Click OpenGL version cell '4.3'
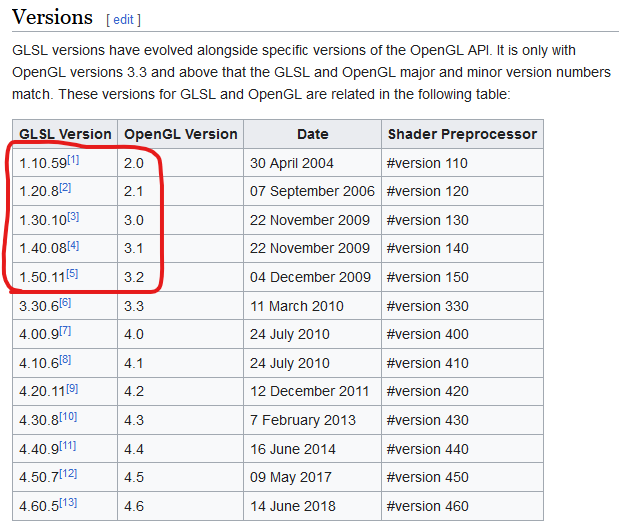This screenshot has width=624, height=531. pyautogui.click(x=181, y=420)
